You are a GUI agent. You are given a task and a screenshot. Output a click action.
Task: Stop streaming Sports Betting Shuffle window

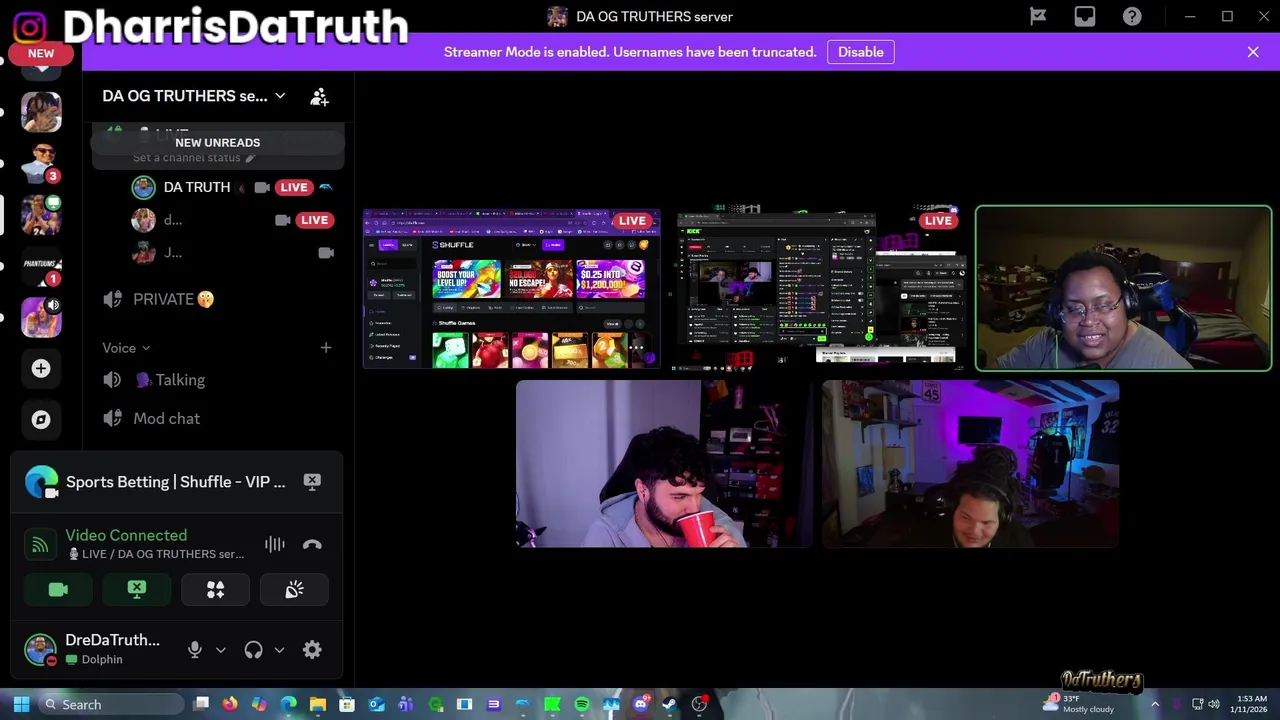pyautogui.click(x=312, y=481)
